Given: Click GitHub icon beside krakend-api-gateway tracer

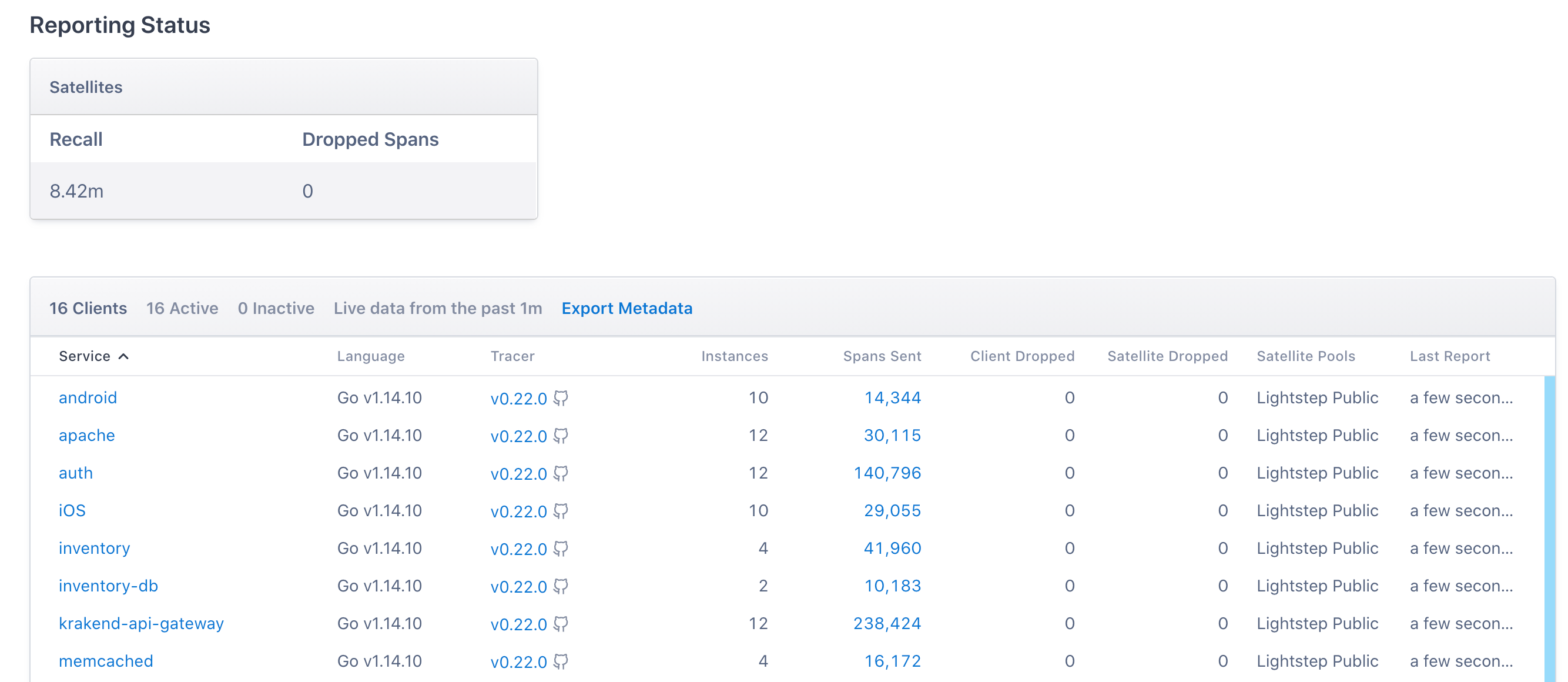Looking at the screenshot, I should click(x=561, y=624).
